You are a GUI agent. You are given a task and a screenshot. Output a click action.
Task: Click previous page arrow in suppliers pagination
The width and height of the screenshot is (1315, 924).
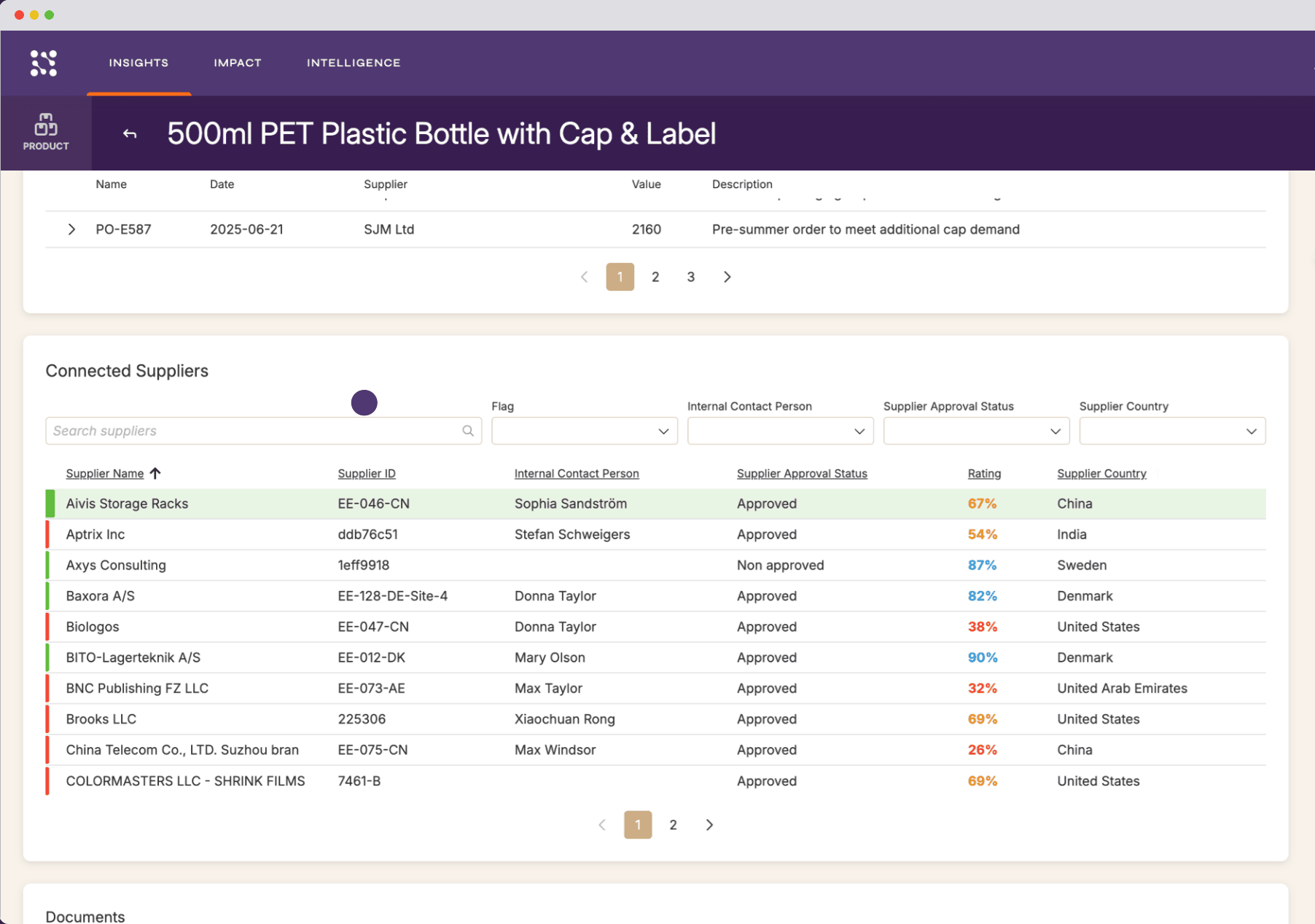point(602,825)
